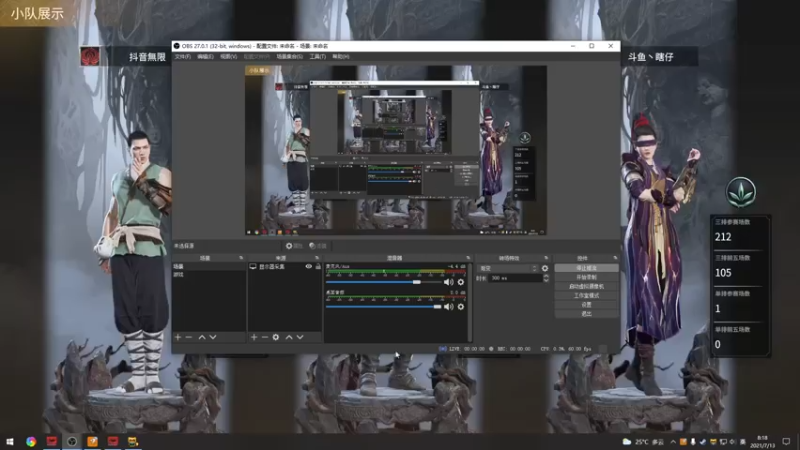This screenshot has height=450, width=800.
Task: Open the View (V) menu
Action: 229,57
